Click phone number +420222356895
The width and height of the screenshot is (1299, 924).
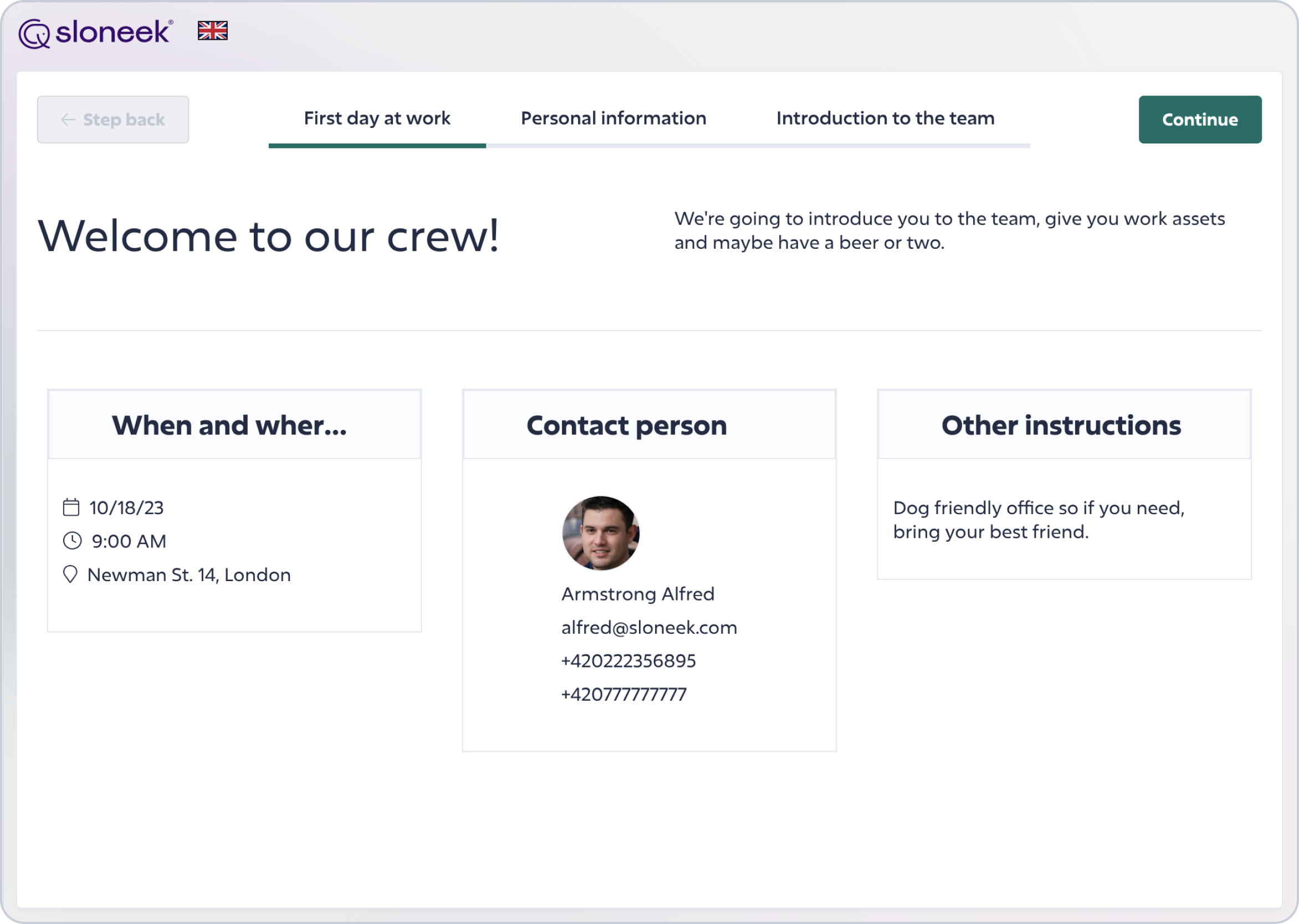[x=628, y=661]
